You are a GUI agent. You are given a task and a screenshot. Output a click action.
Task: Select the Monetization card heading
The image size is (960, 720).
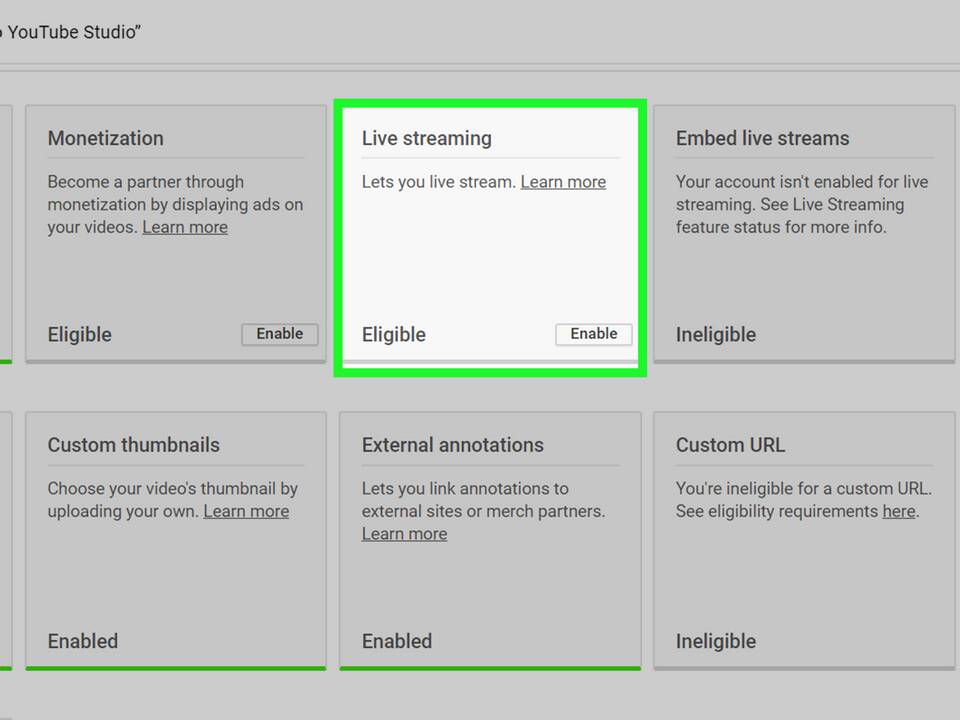click(x=106, y=138)
